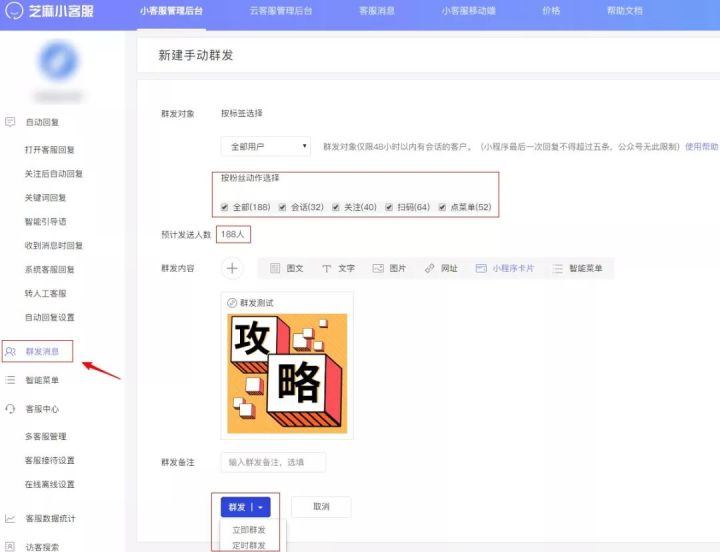This screenshot has height=552, width=720.
Task: Click the 群发消息 people icon
Action: tap(10, 352)
